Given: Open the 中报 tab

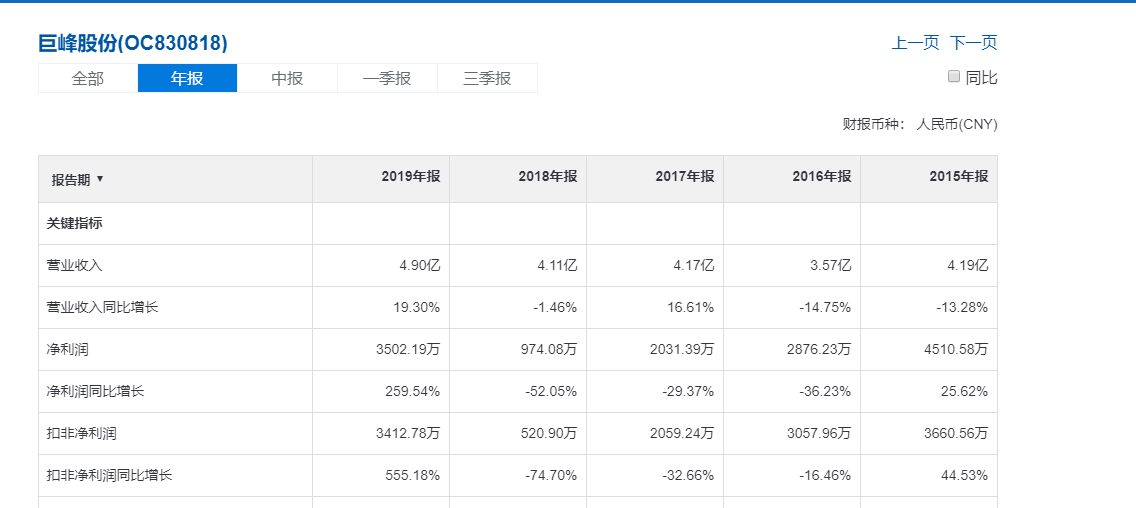Looking at the screenshot, I should pos(287,78).
